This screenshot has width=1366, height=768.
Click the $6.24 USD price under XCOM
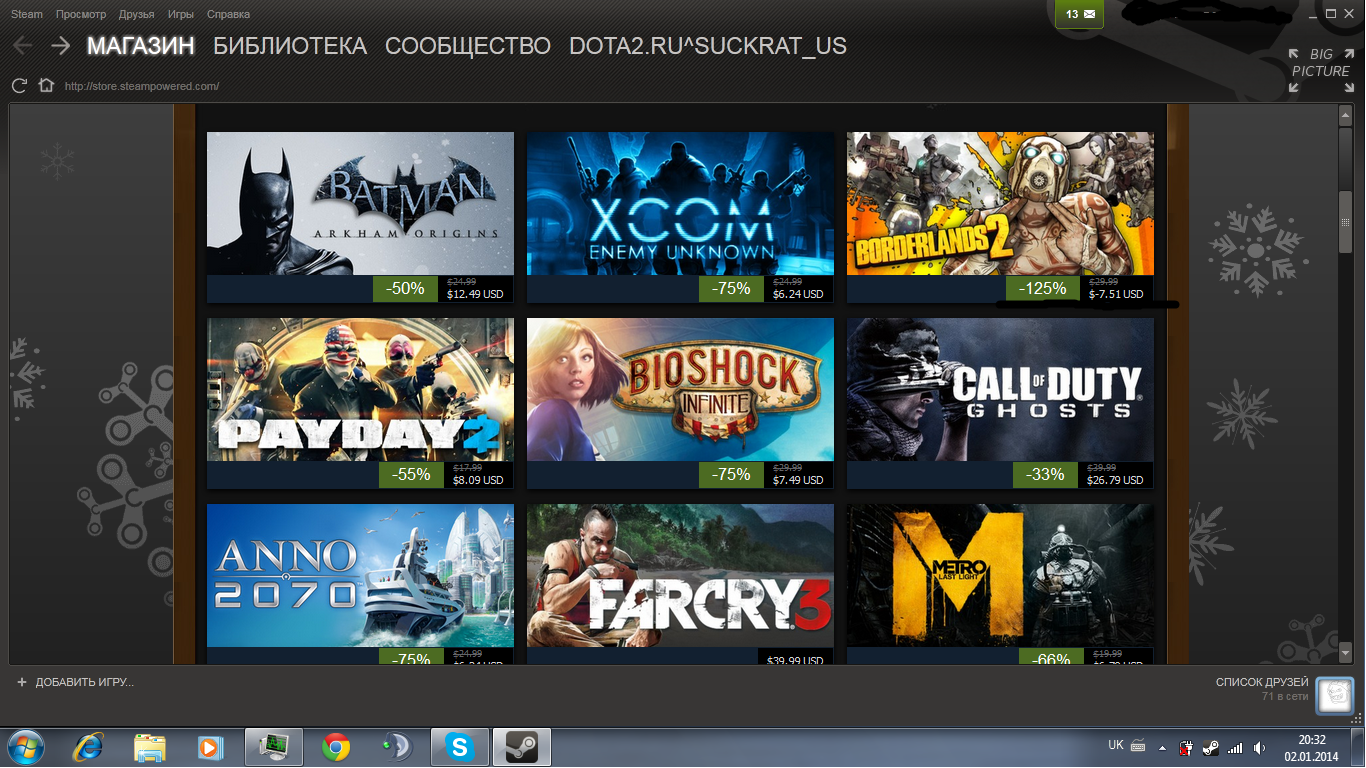coord(800,294)
